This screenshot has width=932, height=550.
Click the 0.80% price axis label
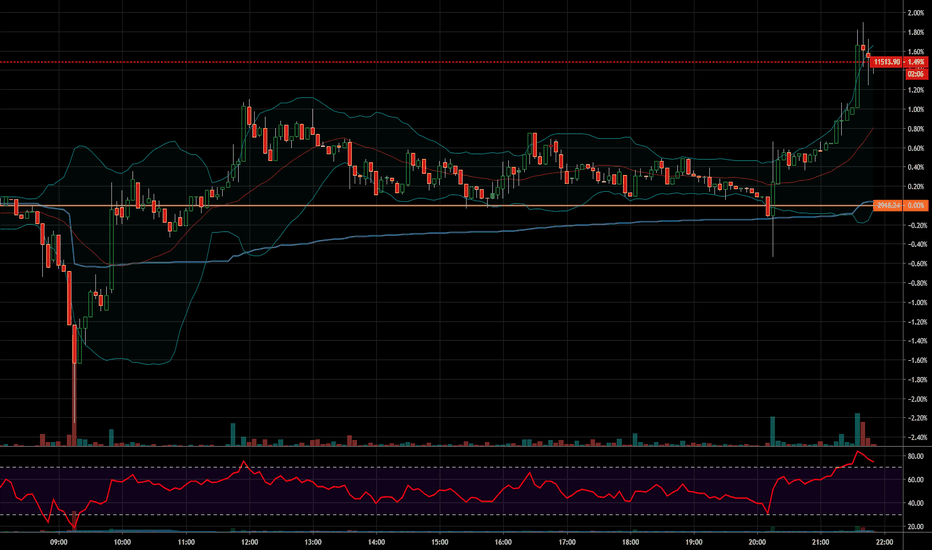tap(915, 129)
